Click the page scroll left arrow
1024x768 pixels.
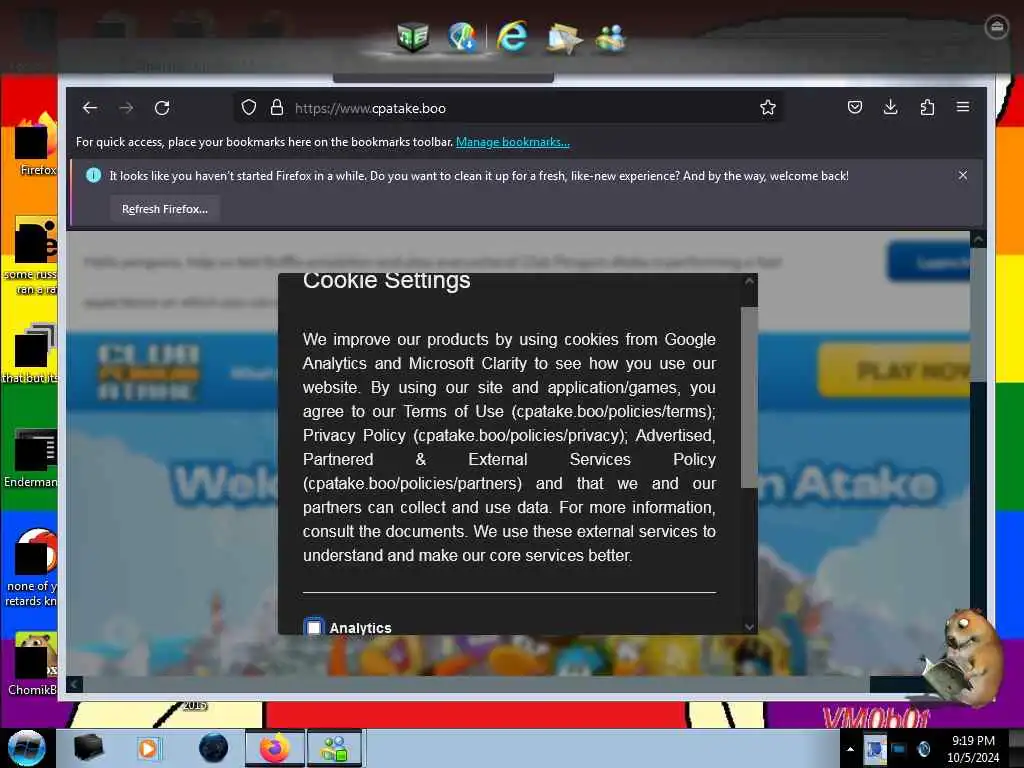(x=74, y=684)
